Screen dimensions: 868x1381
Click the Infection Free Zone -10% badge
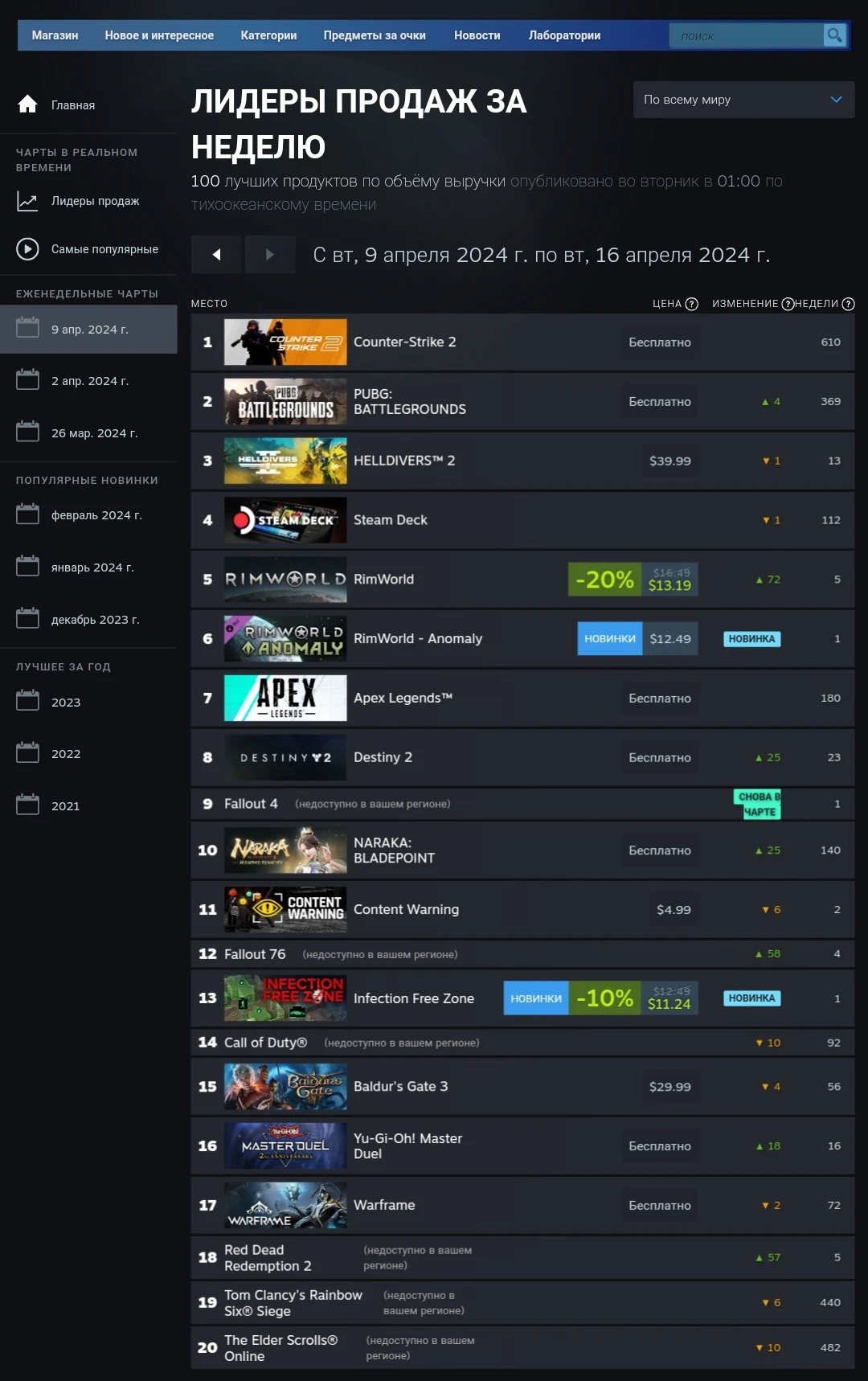(x=604, y=998)
